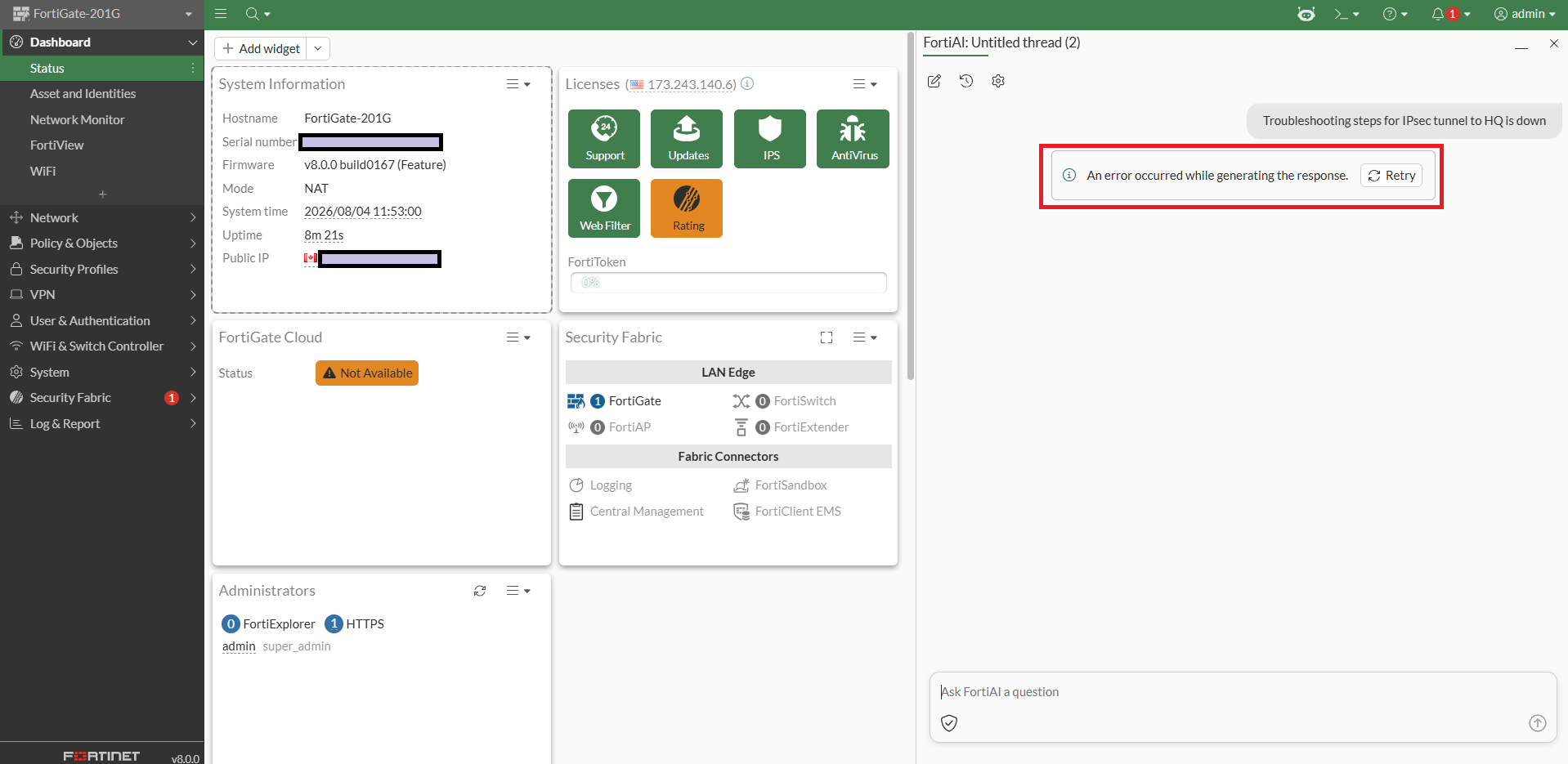Click the Rating license tile
Viewport: 1568px width, 764px height.
[x=688, y=208]
